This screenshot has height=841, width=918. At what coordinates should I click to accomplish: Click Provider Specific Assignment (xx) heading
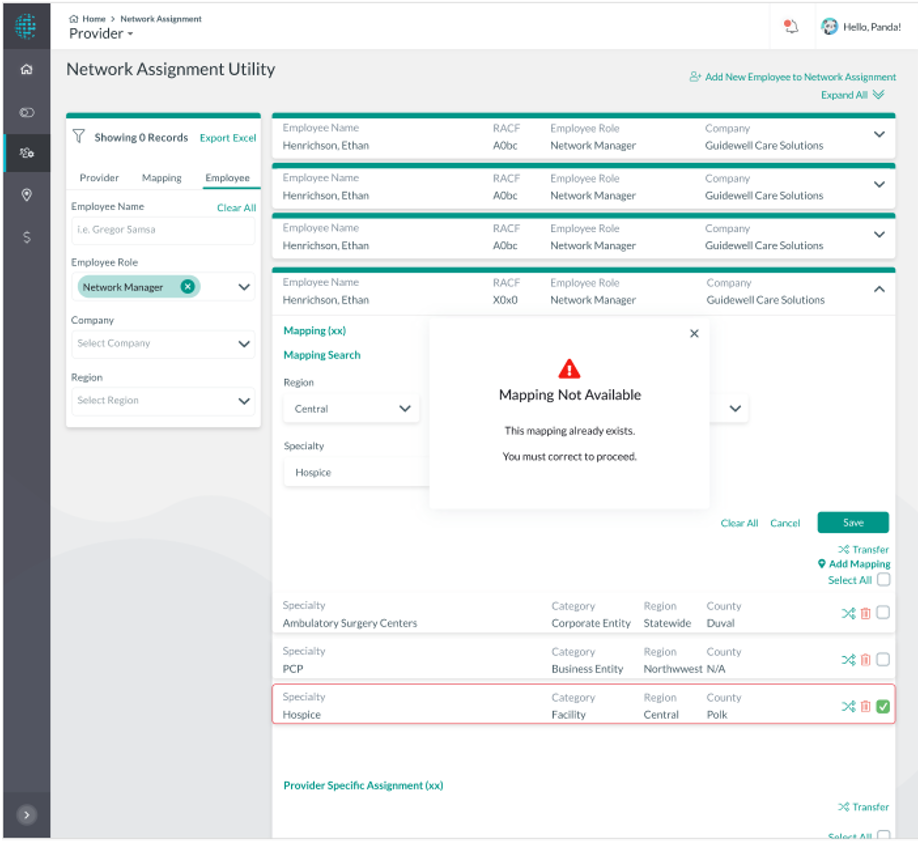(363, 785)
